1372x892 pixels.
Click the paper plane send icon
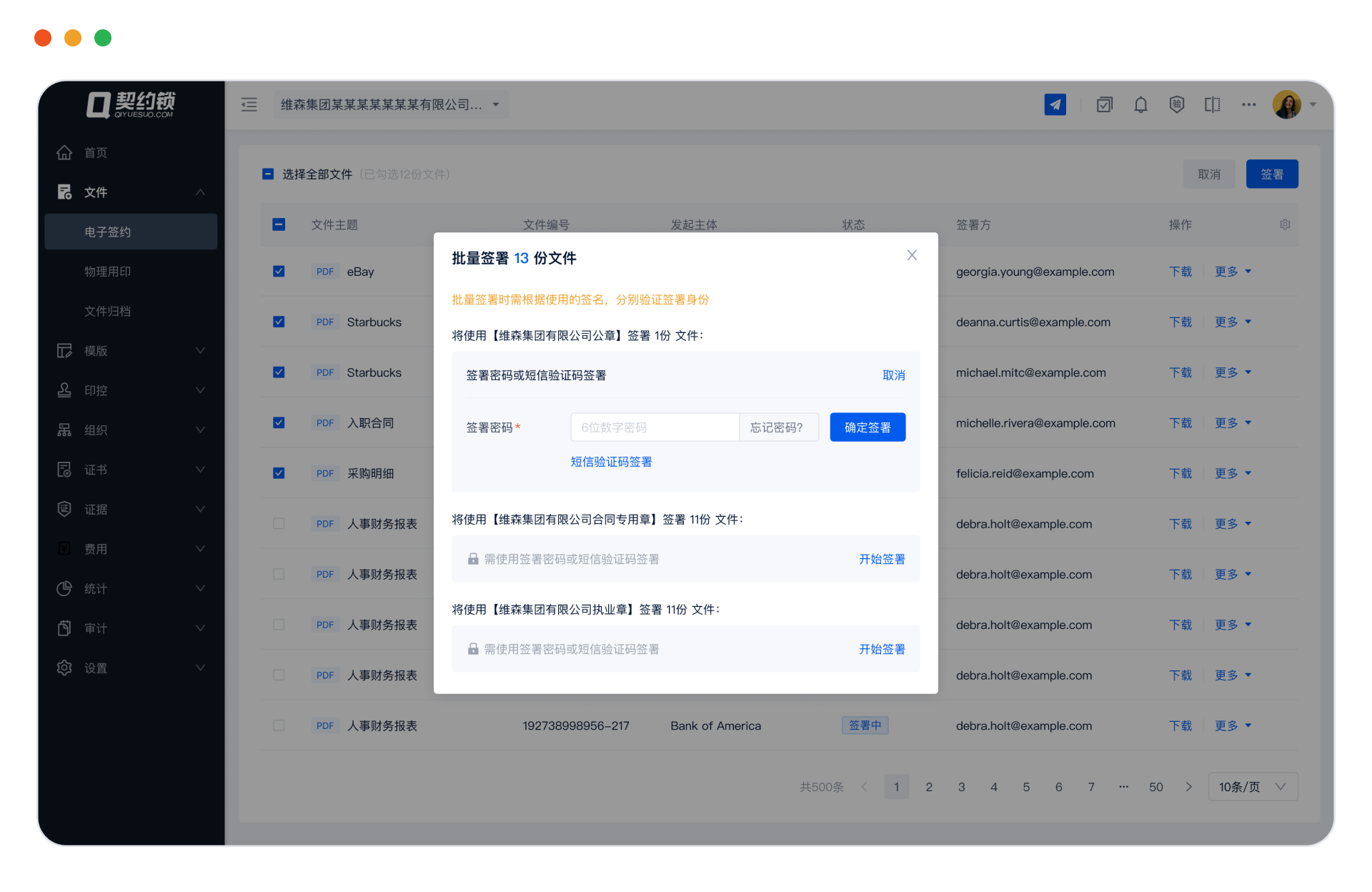point(1055,104)
